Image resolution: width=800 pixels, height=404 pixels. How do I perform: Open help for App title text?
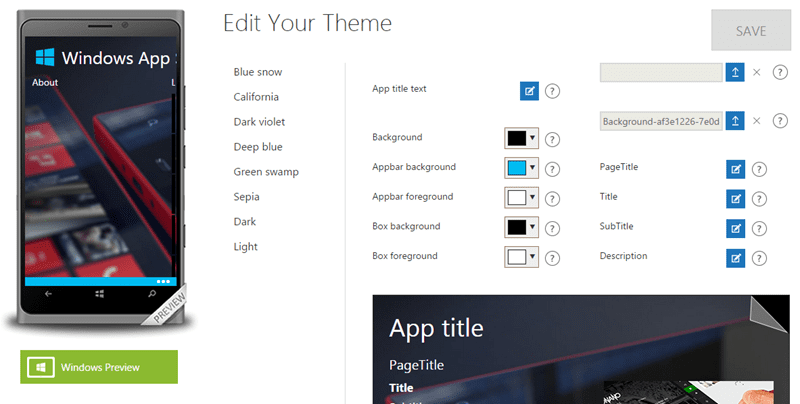552,91
